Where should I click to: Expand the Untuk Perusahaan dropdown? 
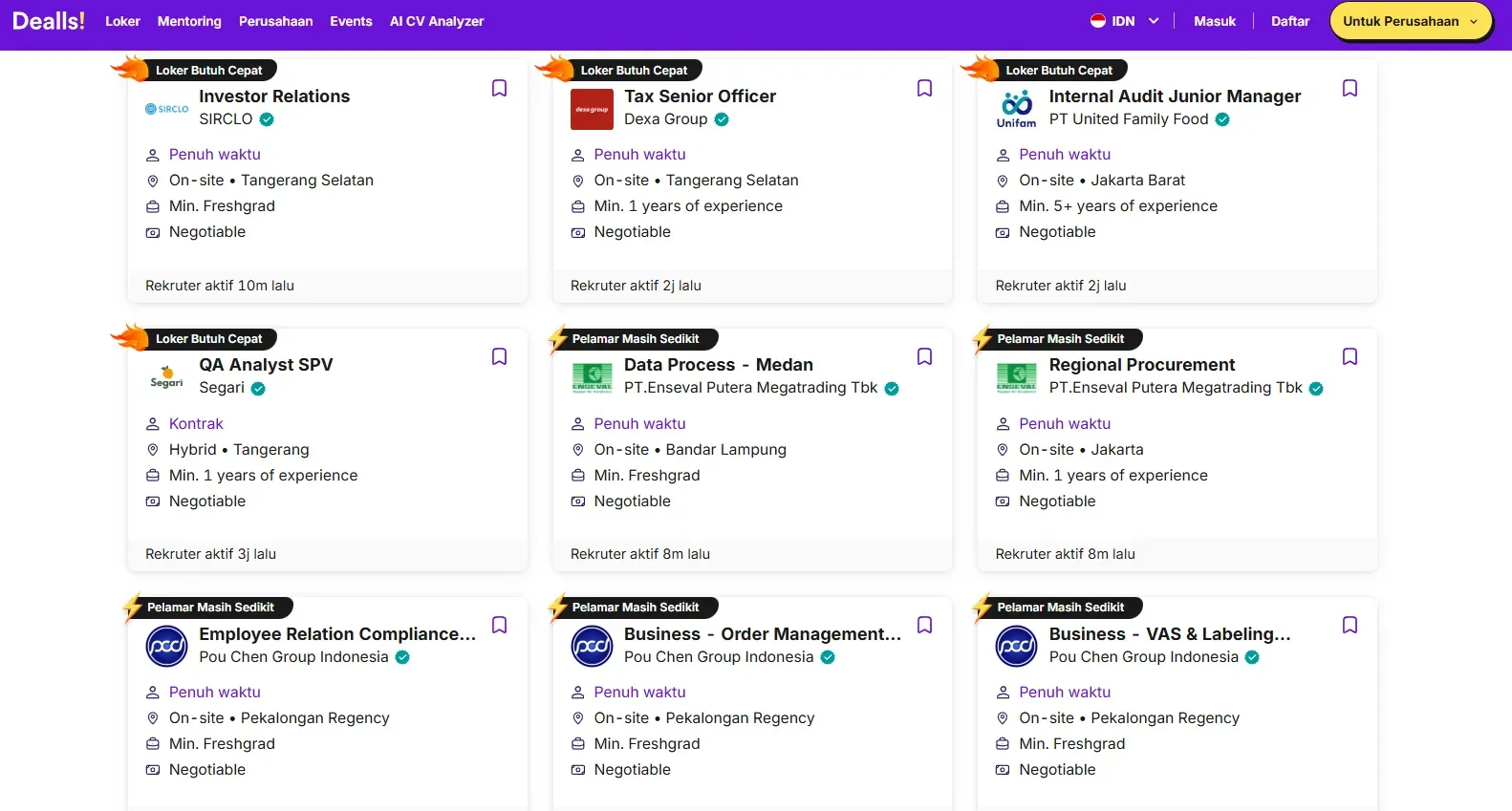pos(1410,21)
